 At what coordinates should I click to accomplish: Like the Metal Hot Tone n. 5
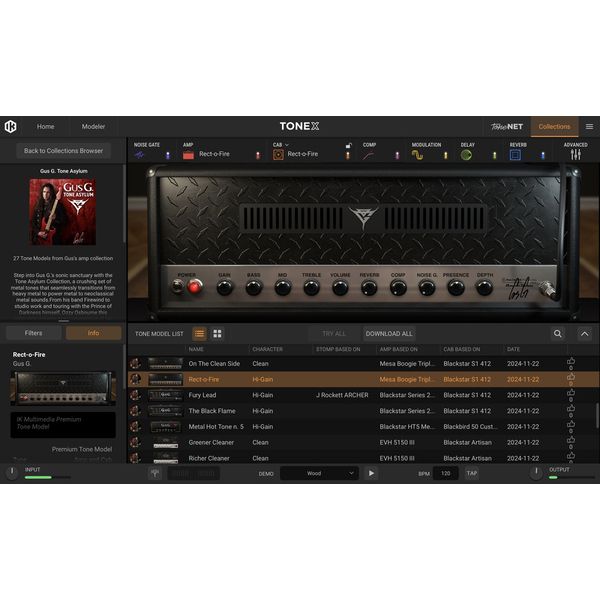pyautogui.click(x=571, y=424)
